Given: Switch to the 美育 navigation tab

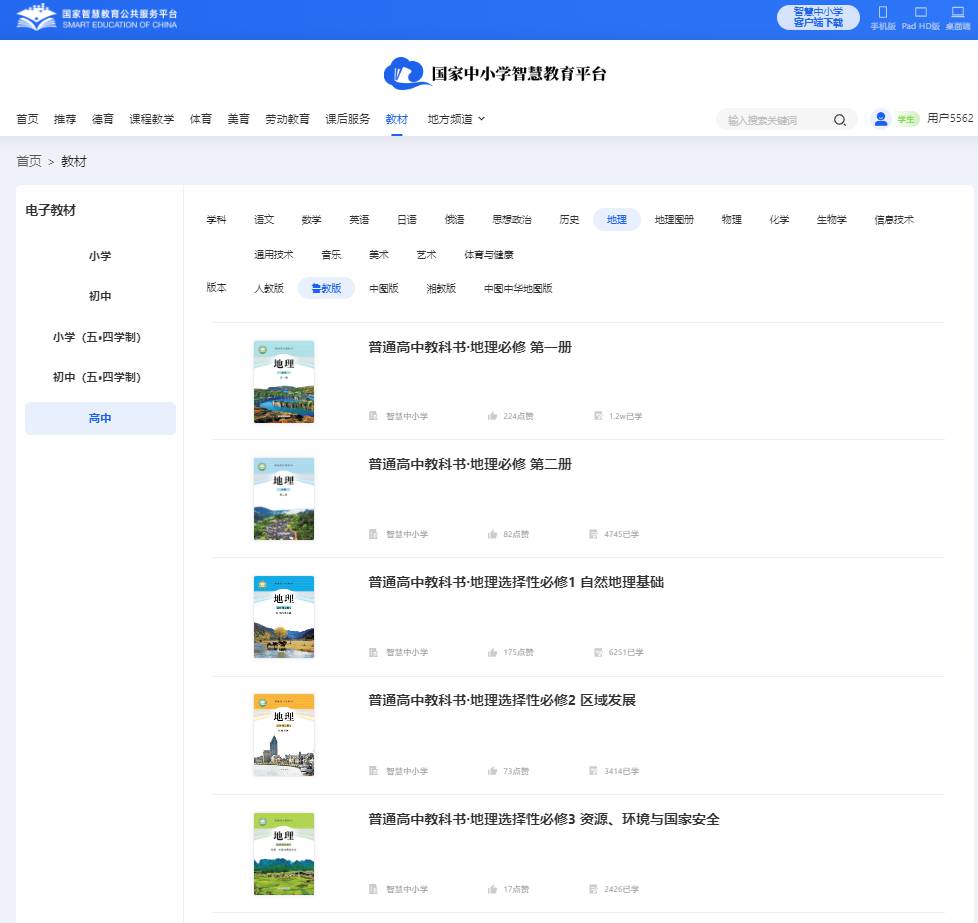Looking at the screenshot, I should pos(239,118).
